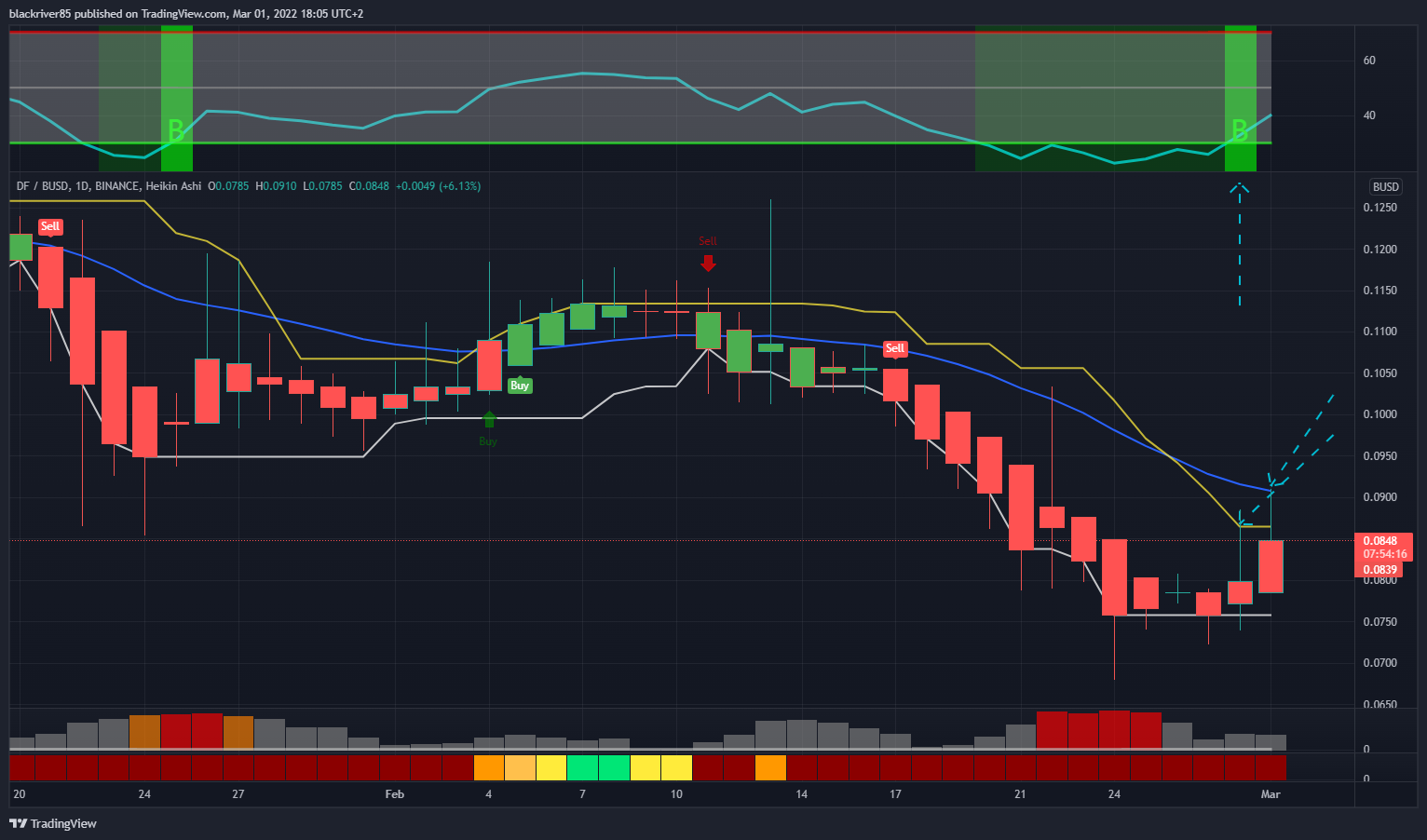This screenshot has width=1427, height=840.
Task: Click the DF / BUSD symbol legend title
Action: pyautogui.click(x=109, y=186)
